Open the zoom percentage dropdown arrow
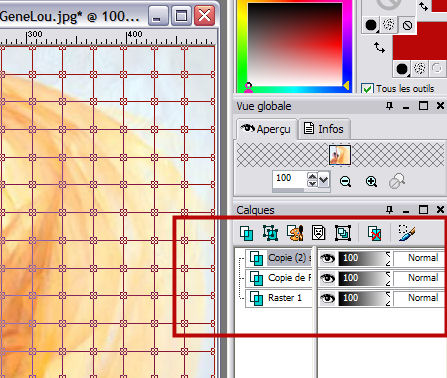 tap(323, 180)
